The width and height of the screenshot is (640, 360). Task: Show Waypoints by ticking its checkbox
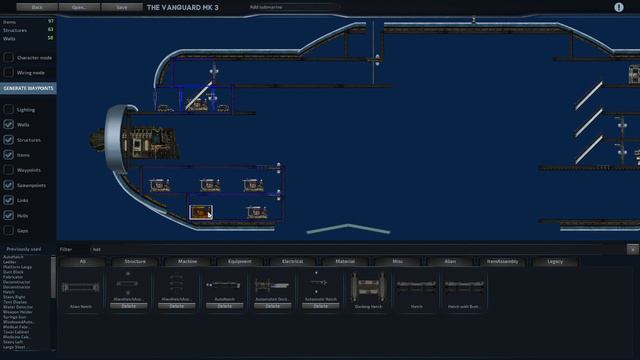coord(9,170)
